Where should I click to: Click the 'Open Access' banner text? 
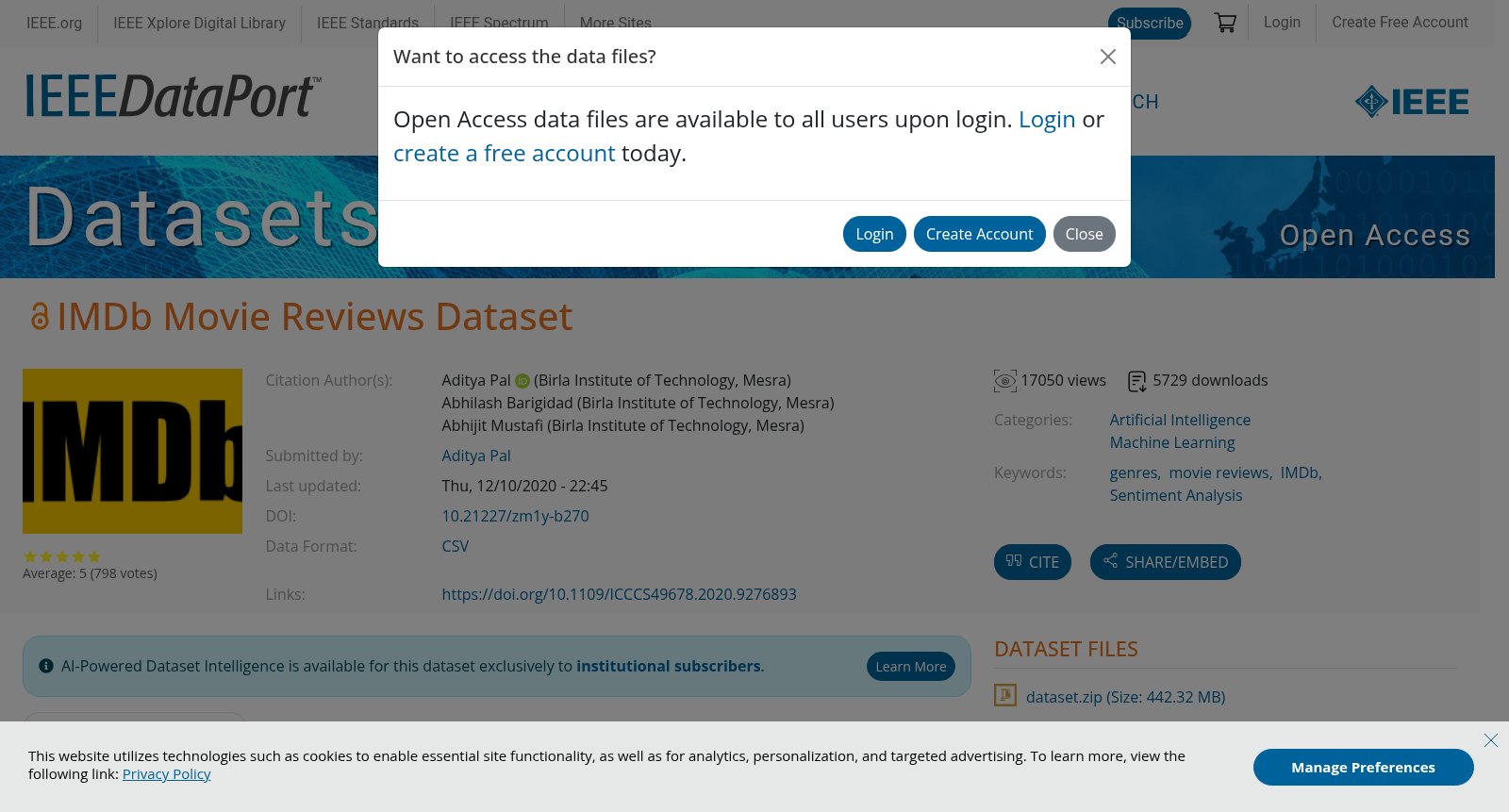point(1375,235)
